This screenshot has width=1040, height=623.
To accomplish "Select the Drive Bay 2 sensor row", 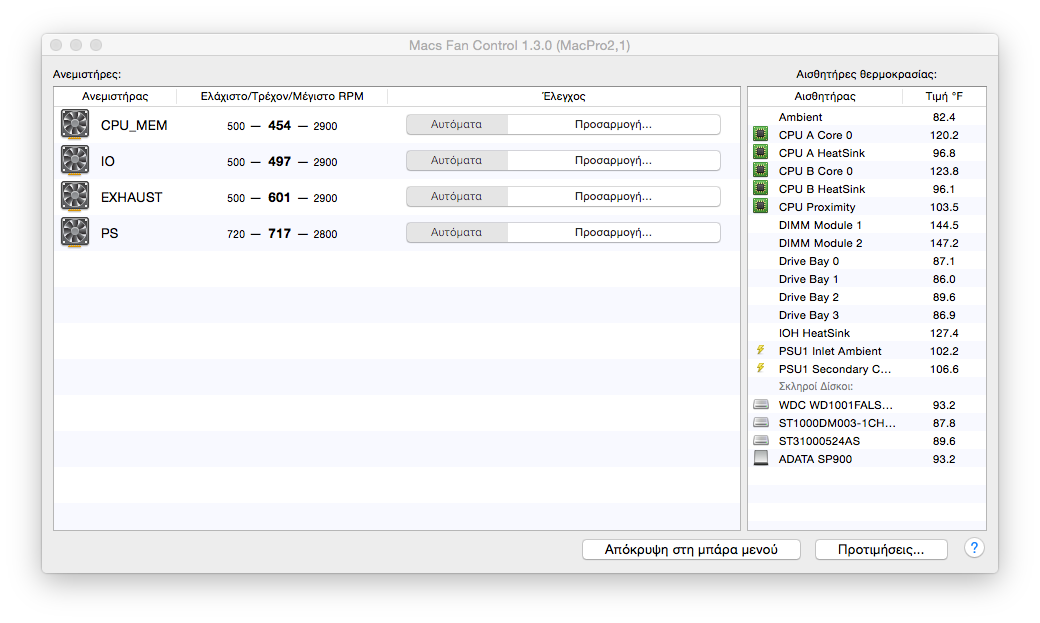I will pos(867,297).
